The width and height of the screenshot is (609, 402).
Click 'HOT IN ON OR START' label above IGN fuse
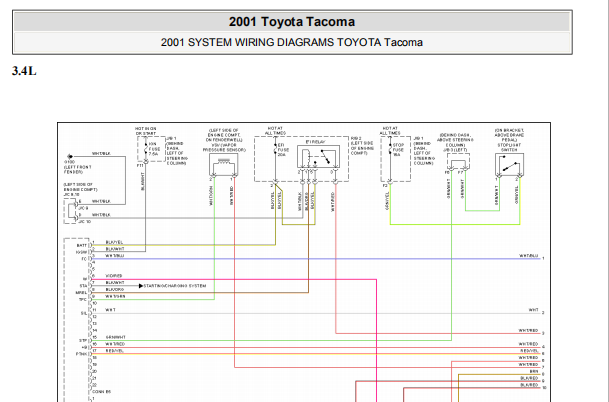click(146, 131)
